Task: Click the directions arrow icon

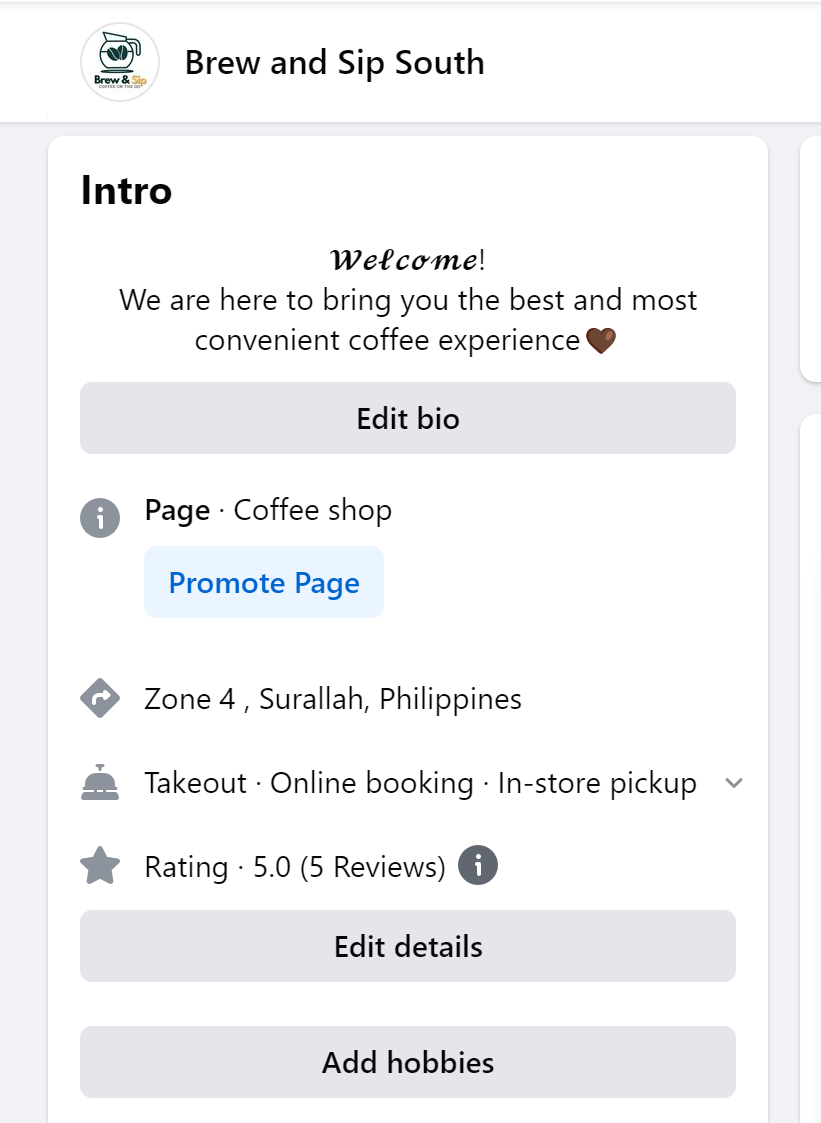Action: [x=100, y=699]
